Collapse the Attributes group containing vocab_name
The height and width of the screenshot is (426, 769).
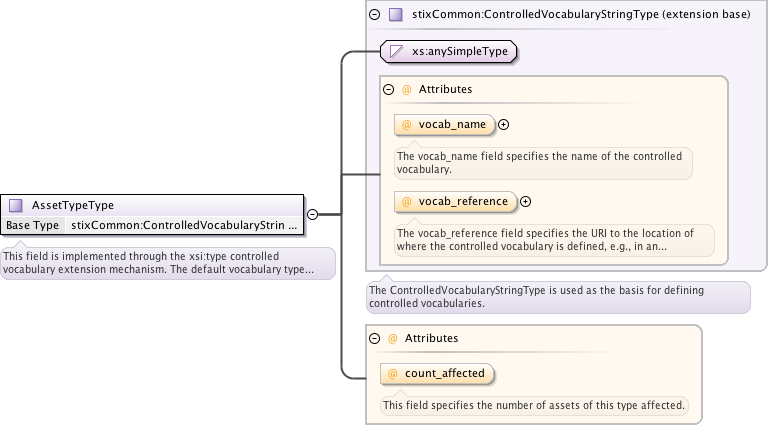(389, 89)
